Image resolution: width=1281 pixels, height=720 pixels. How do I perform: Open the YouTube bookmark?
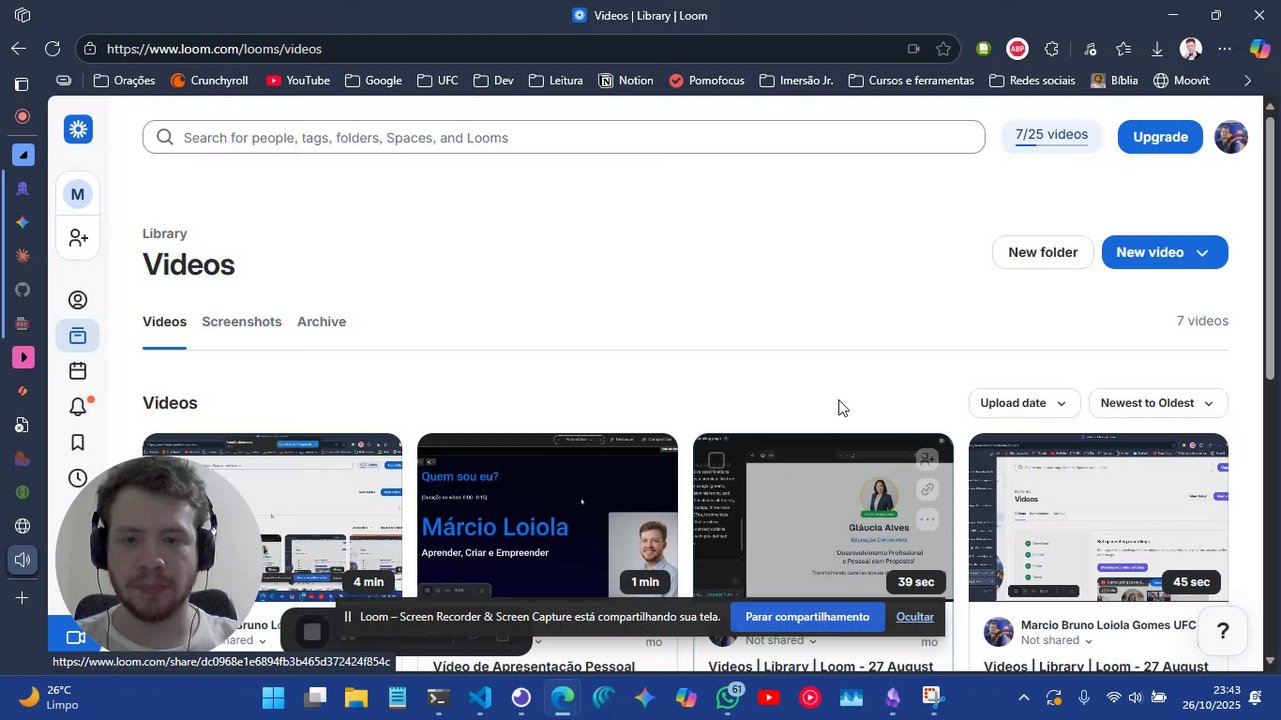click(298, 81)
